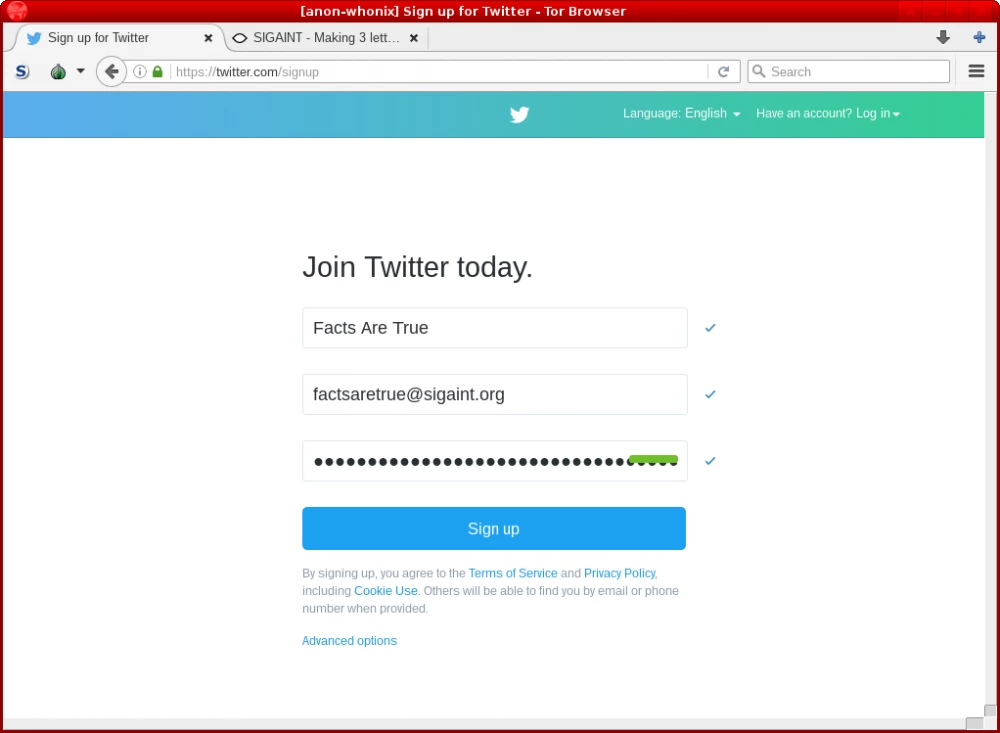Open a new tab with plus icon
The width and height of the screenshot is (1000, 733).
click(980, 38)
